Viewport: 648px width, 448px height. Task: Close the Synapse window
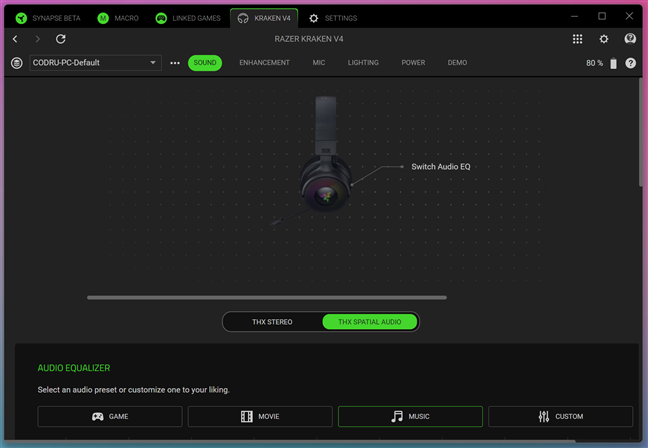(629, 17)
